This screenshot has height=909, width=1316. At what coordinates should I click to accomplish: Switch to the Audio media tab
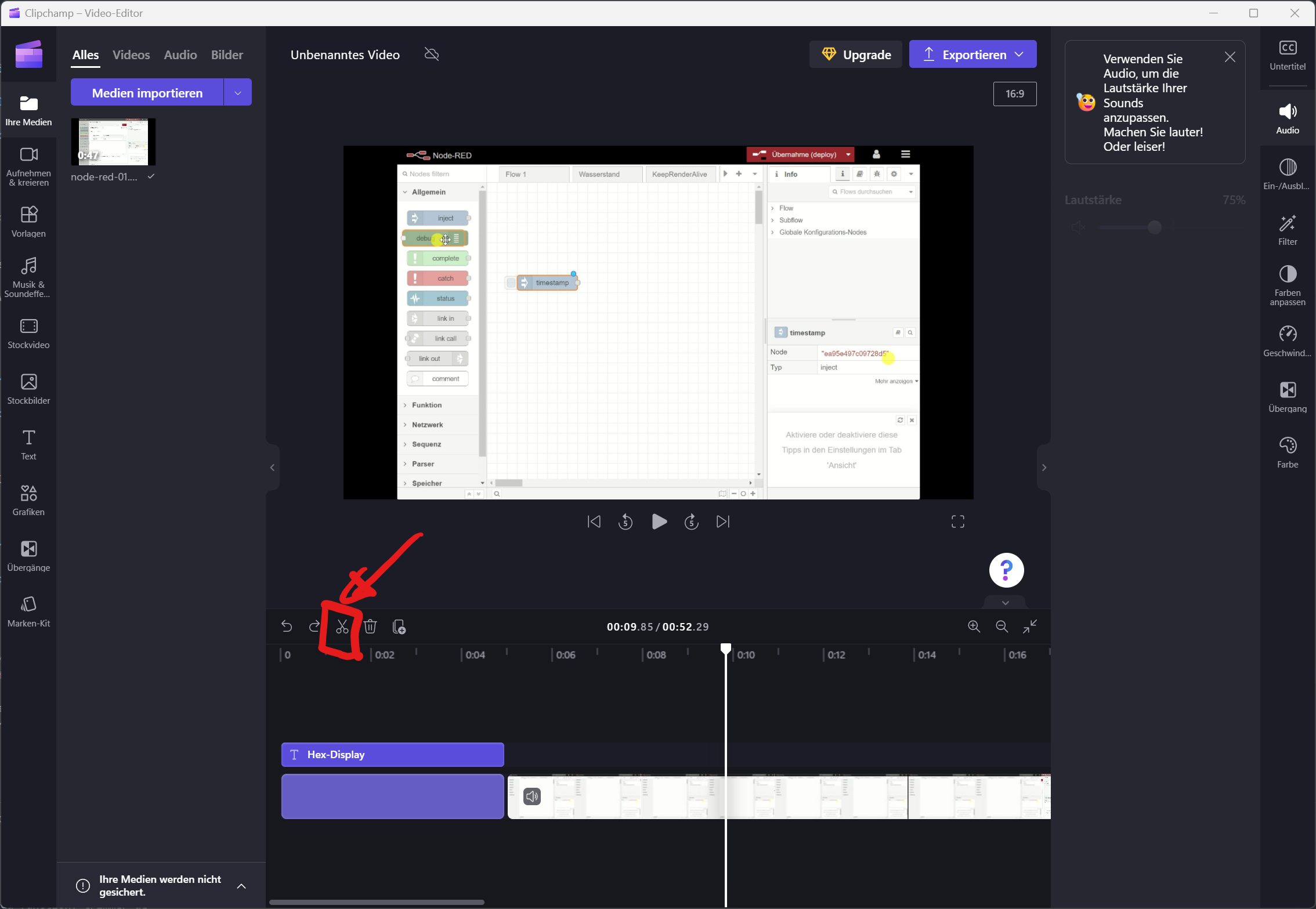click(x=180, y=55)
